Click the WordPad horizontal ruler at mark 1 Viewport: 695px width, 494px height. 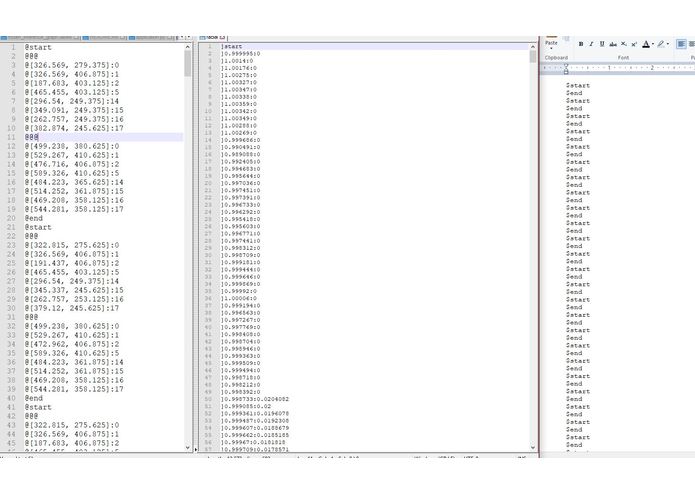point(609,68)
